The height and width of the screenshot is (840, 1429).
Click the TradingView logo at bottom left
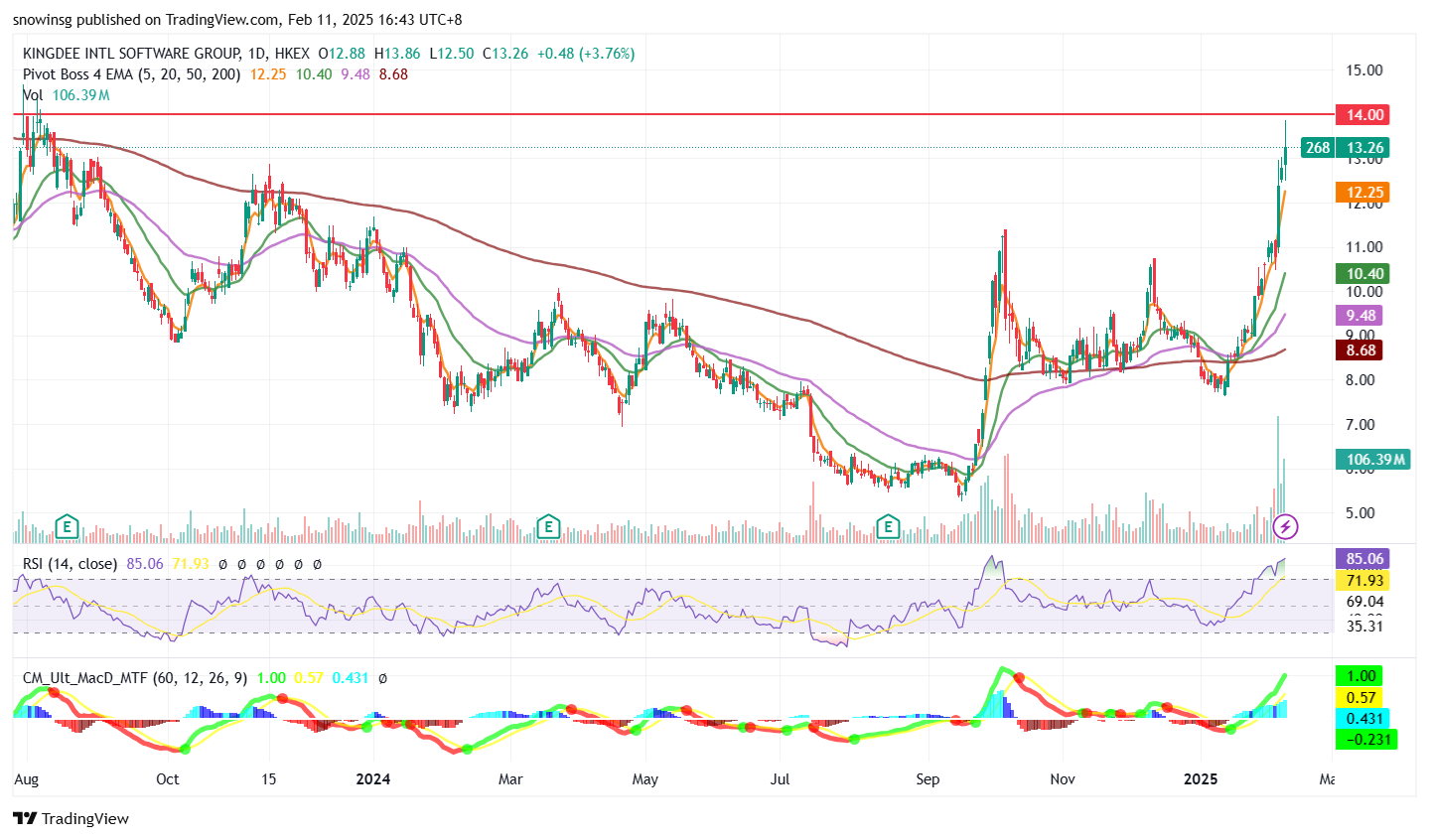click(71, 818)
